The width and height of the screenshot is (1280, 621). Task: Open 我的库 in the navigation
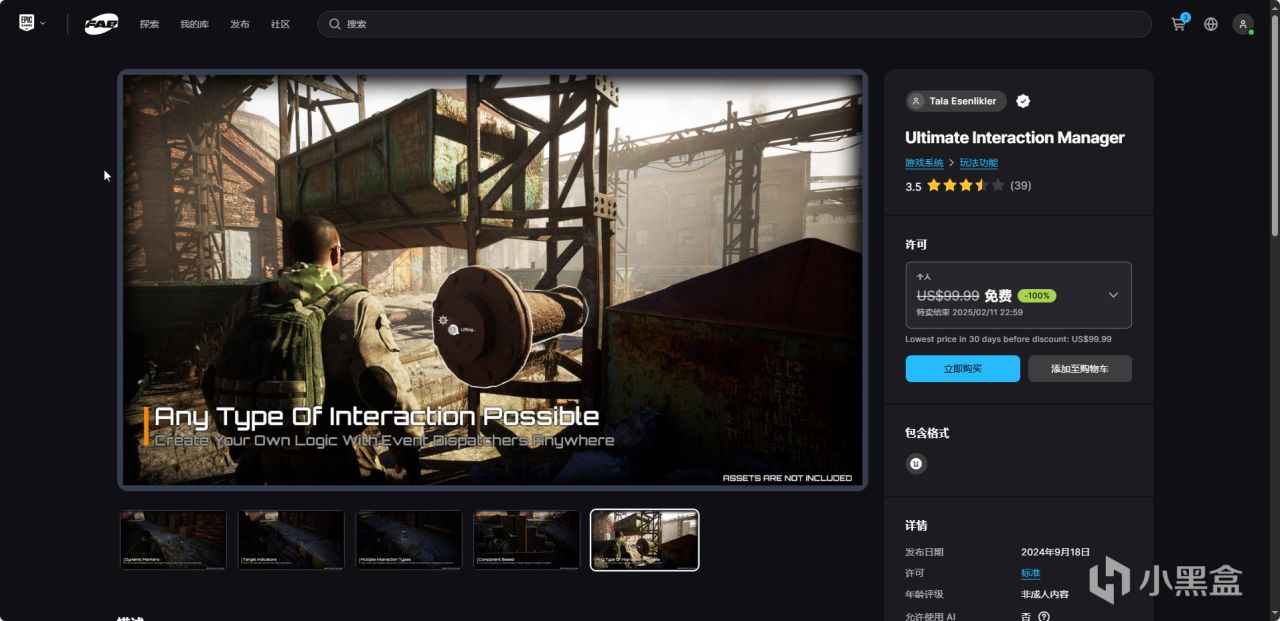[195, 24]
